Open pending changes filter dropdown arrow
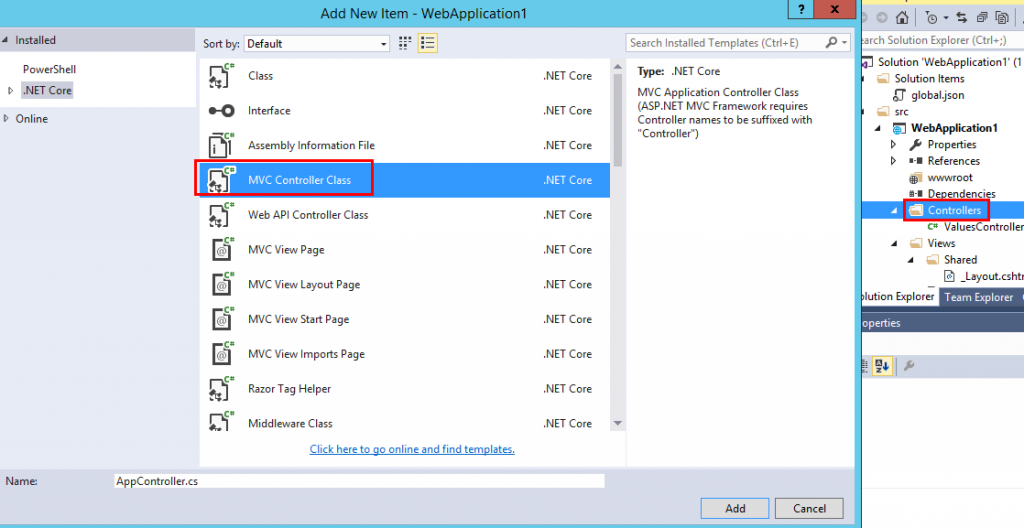This screenshot has height=528, width=1024. 946,18
